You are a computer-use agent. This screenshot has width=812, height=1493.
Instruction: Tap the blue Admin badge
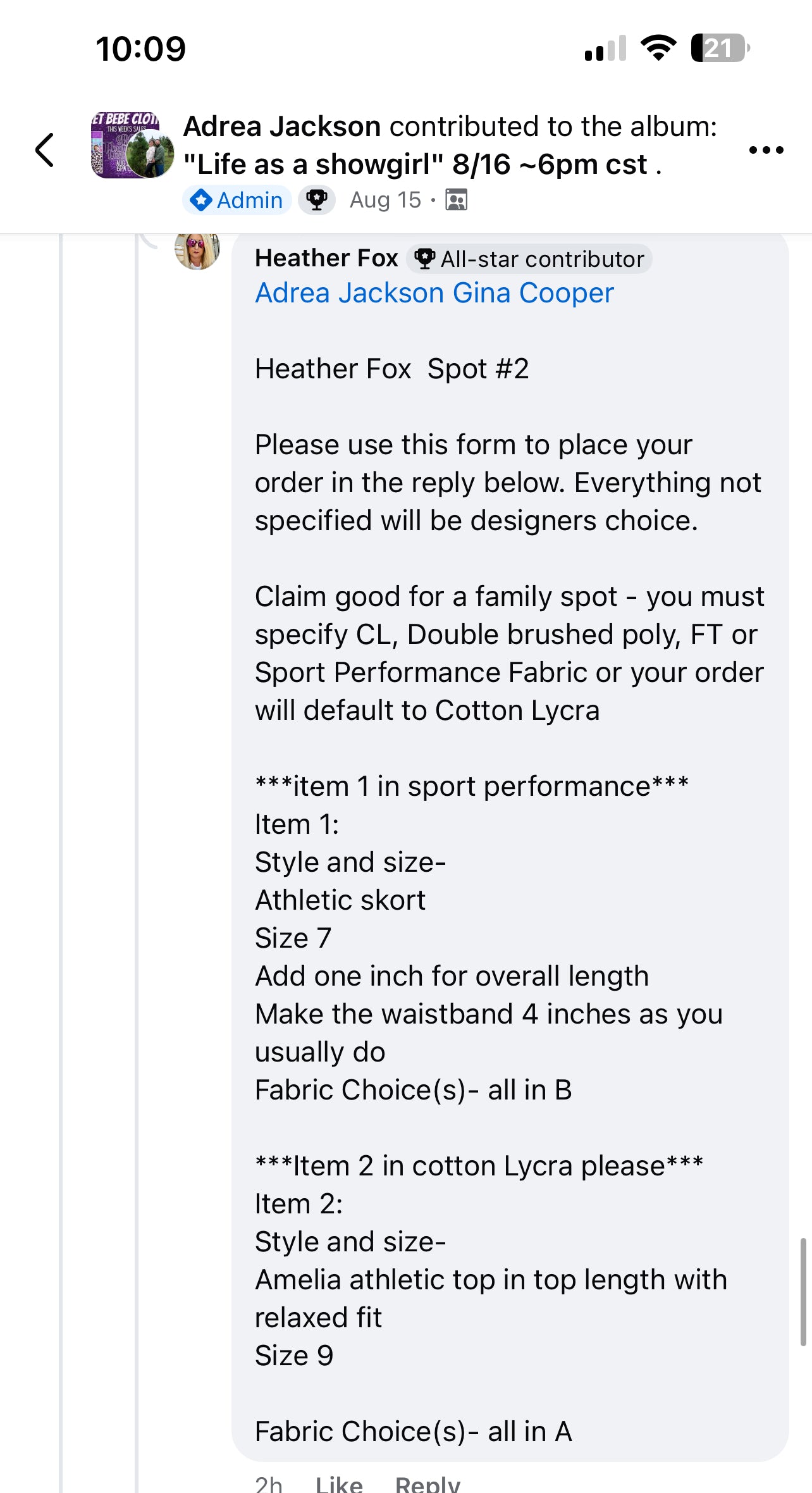[237, 200]
